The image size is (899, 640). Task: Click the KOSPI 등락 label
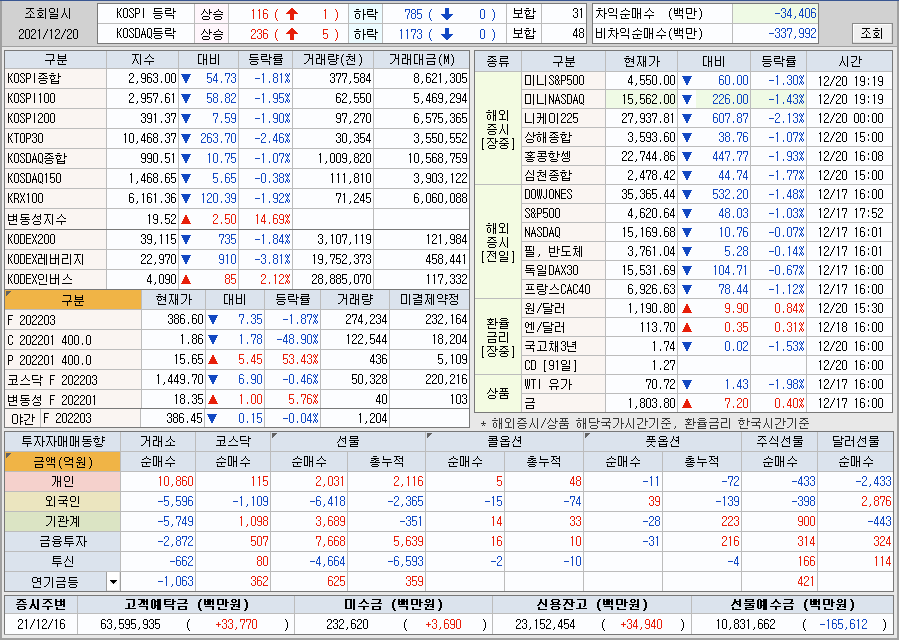[146, 14]
